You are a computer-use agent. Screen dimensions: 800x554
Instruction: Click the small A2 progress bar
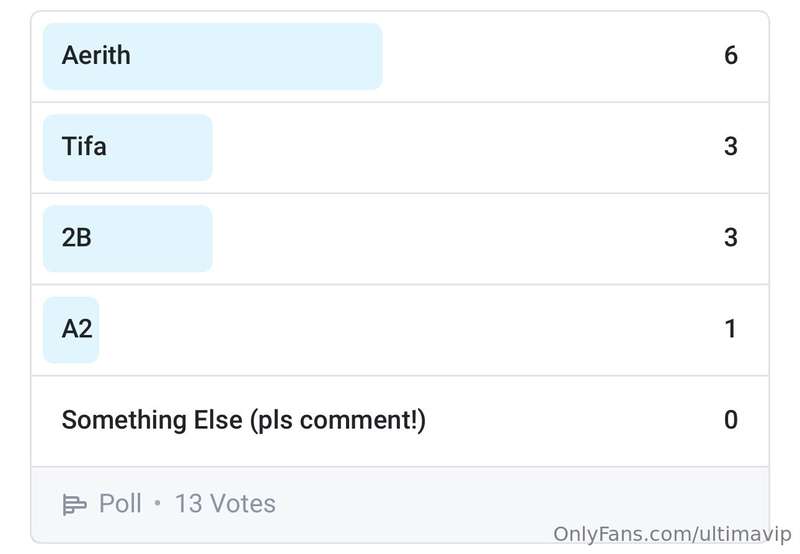tap(71, 330)
